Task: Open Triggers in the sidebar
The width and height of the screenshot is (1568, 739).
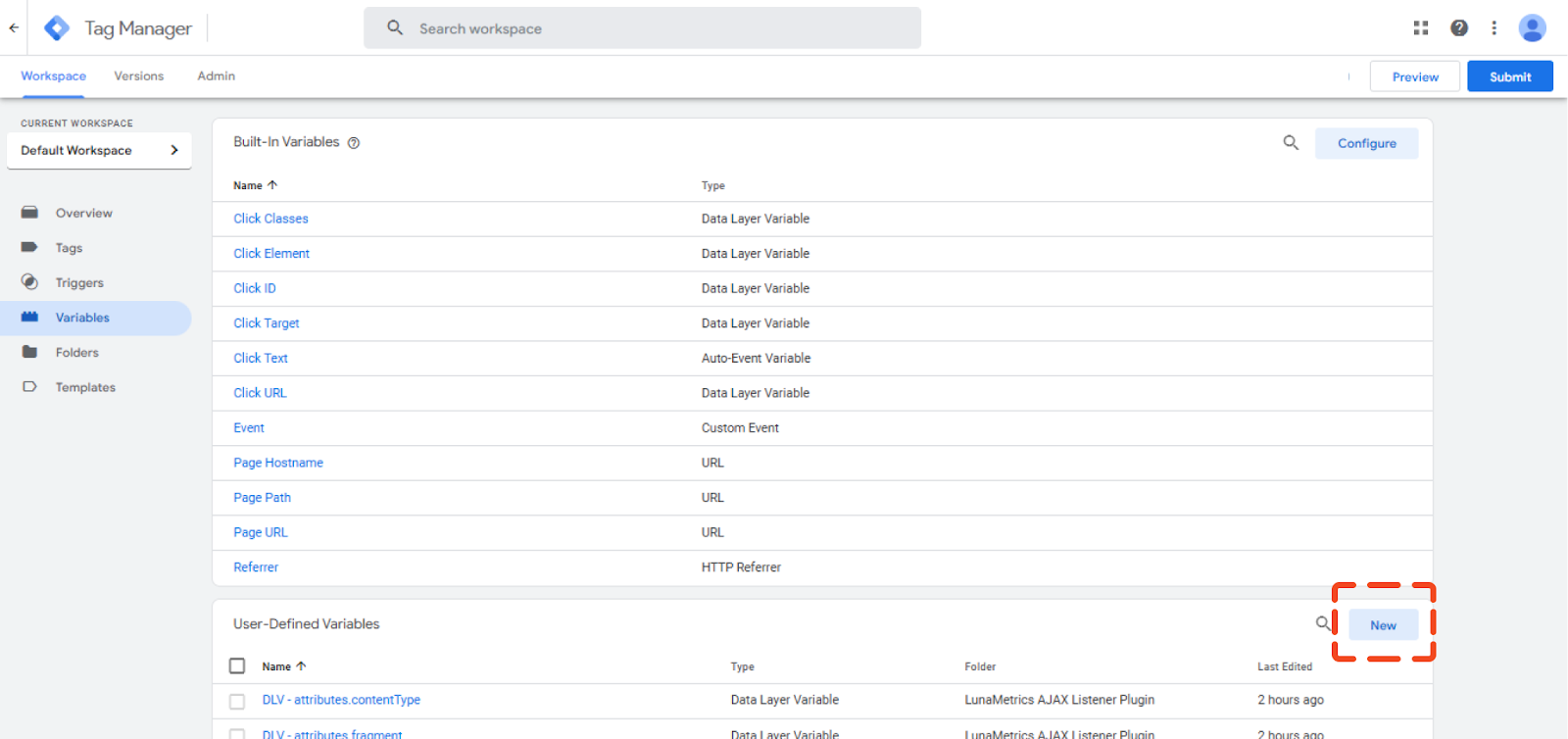Action: pyautogui.click(x=79, y=283)
